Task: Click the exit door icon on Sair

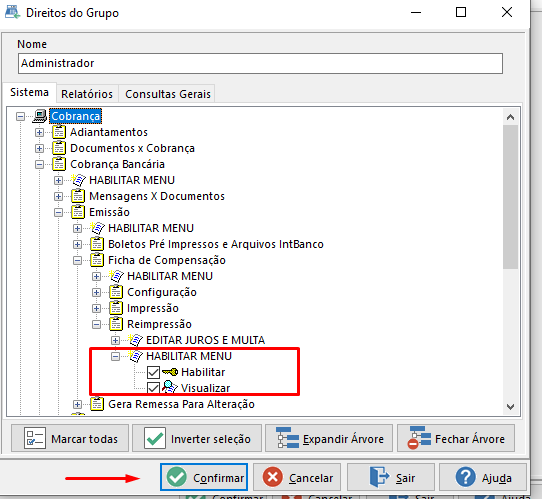Action: click(x=379, y=477)
